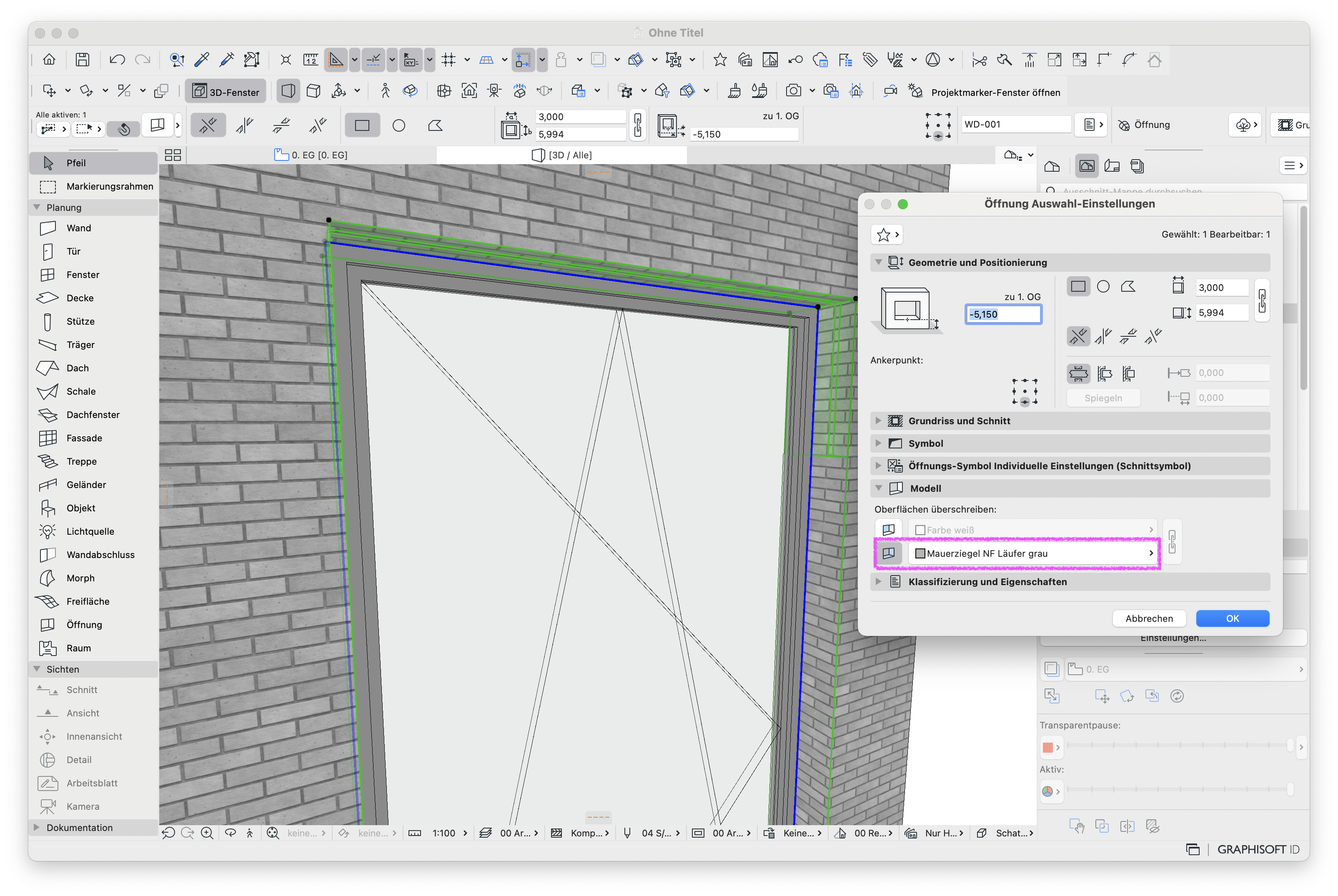Click the Aktiv slider track
1338x896 pixels.
tap(1178, 790)
